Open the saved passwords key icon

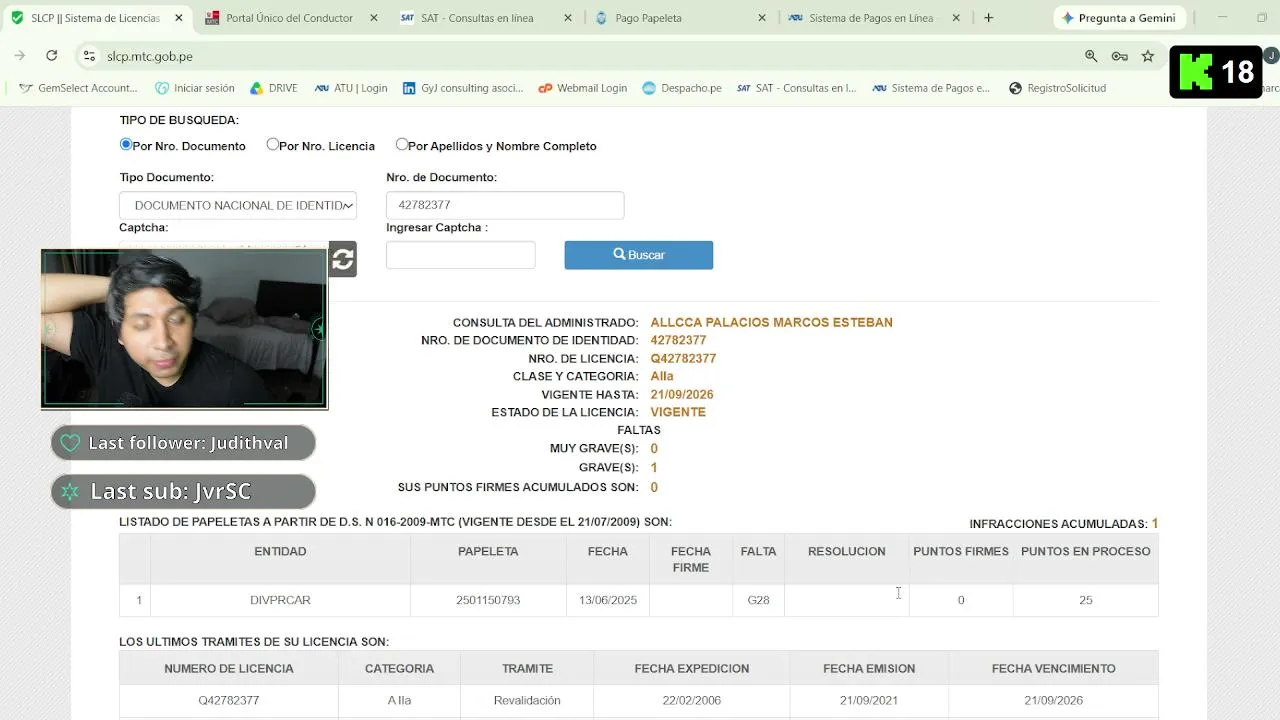1120,56
